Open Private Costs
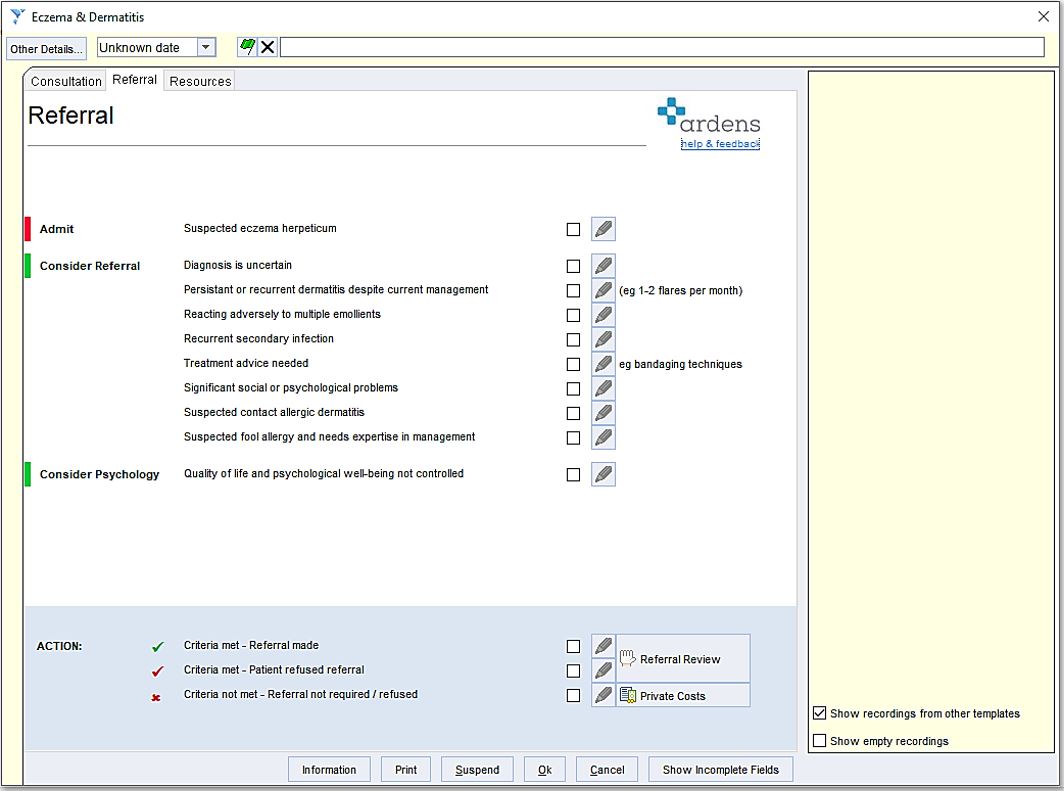1064x791 pixels. (683, 695)
